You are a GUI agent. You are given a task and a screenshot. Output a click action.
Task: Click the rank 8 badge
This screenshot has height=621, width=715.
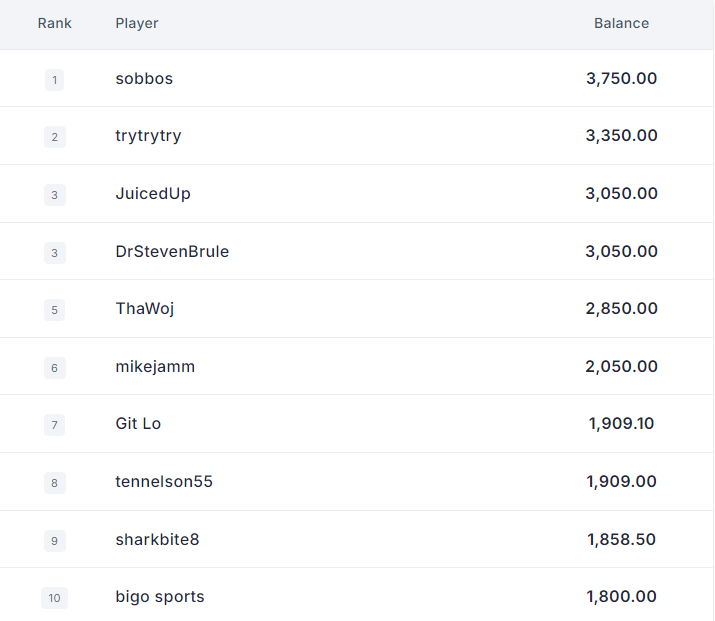pyautogui.click(x=55, y=483)
